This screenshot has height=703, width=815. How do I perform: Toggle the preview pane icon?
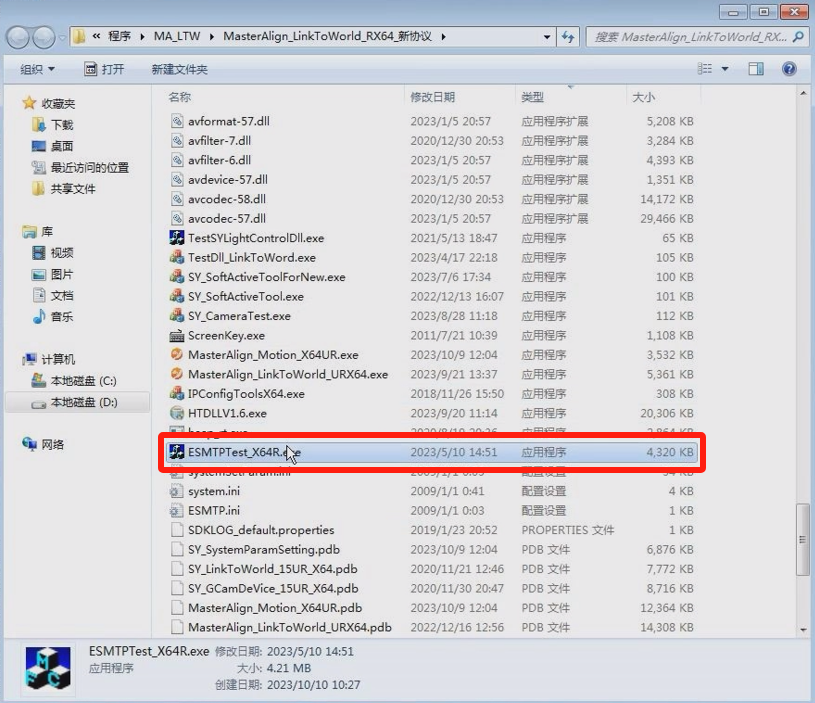pos(756,69)
